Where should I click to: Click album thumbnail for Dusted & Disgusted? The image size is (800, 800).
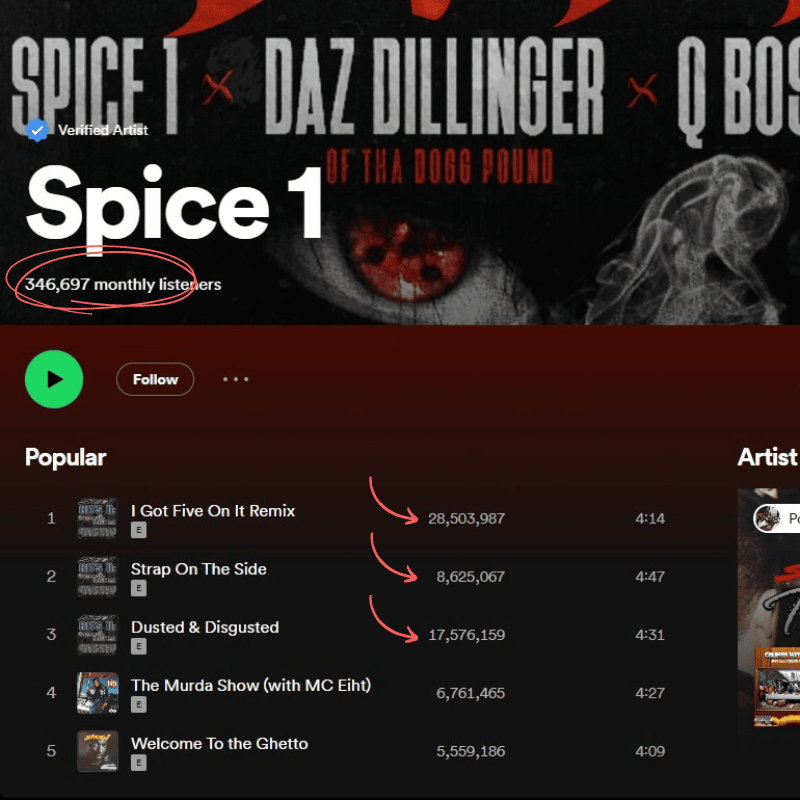[97, 635]
